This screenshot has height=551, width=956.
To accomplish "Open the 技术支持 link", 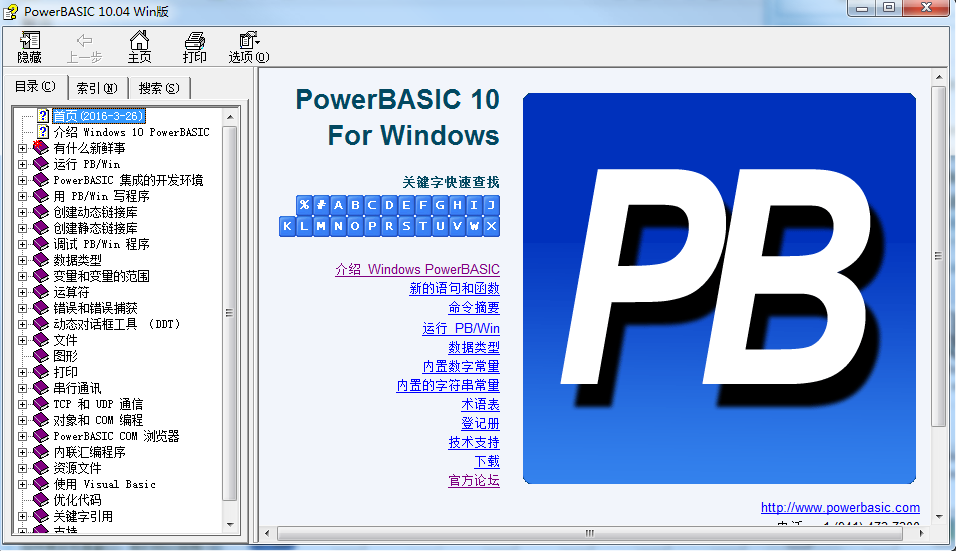I will pyautogui.click(x=474, y=443).
